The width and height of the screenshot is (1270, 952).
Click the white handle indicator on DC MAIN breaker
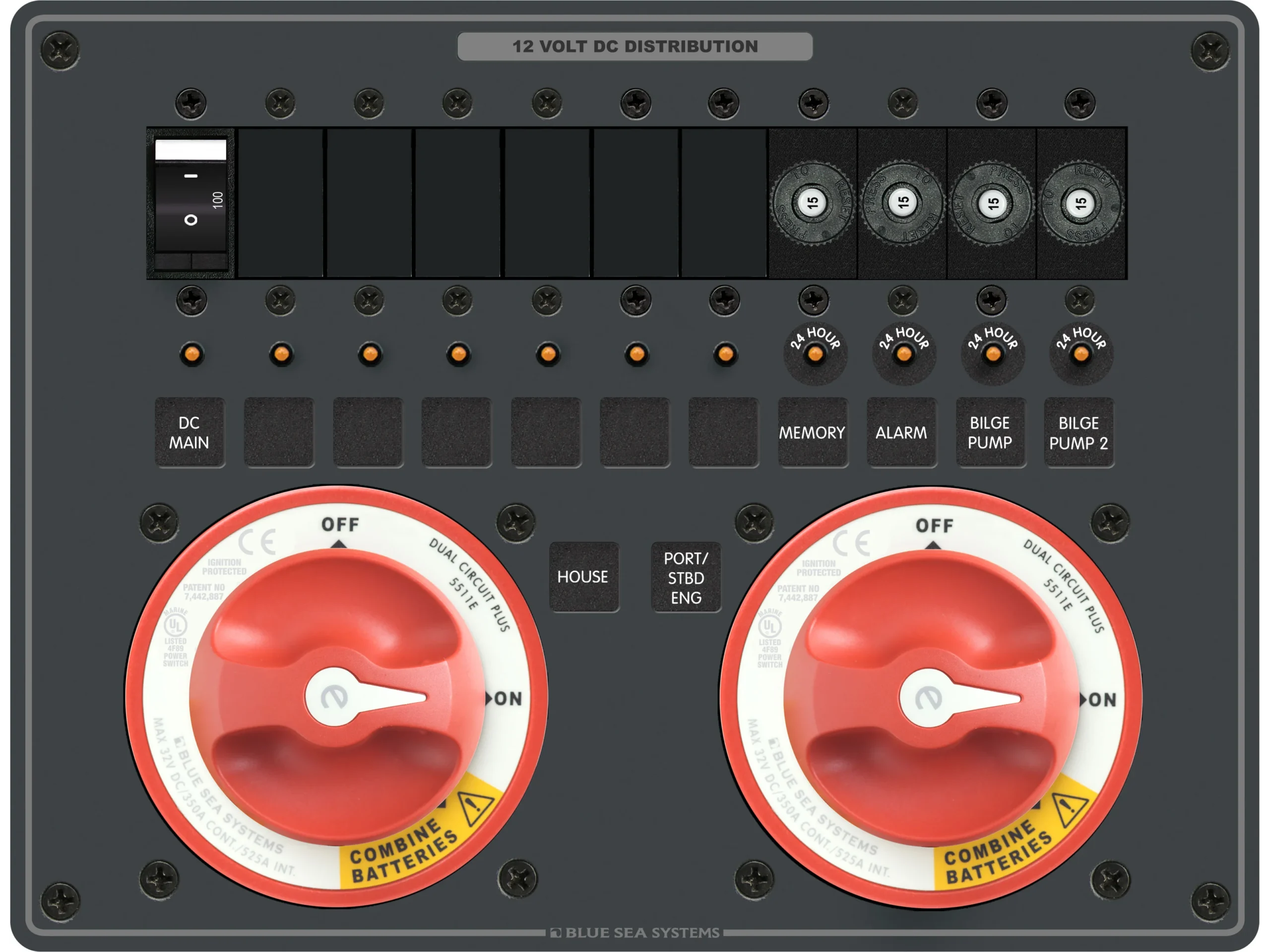[x=190, y=150]
